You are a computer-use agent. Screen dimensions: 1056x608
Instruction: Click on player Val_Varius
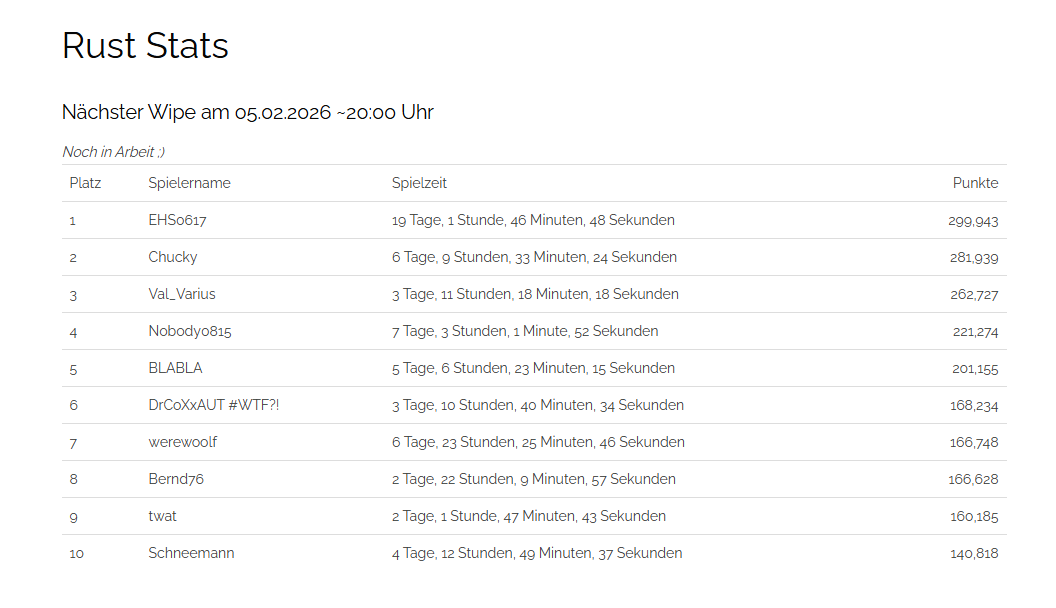(182, 294)
